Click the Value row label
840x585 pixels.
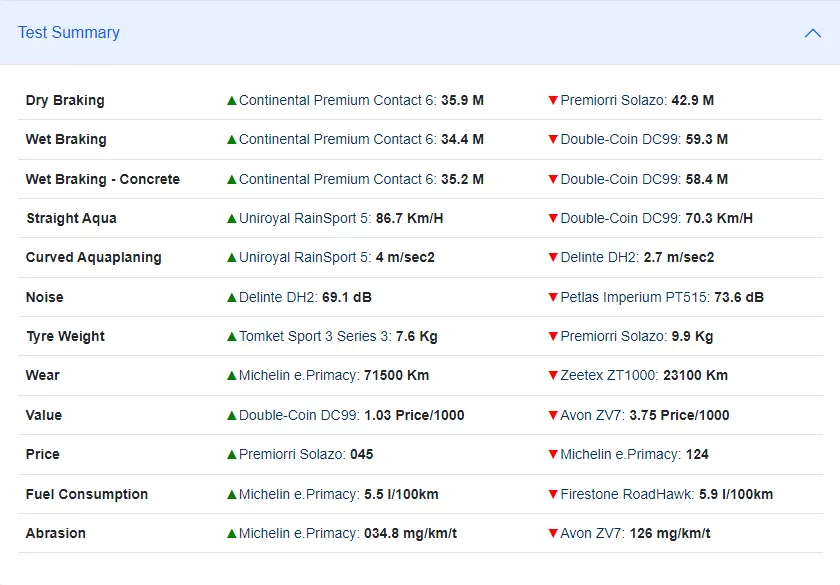44,415
